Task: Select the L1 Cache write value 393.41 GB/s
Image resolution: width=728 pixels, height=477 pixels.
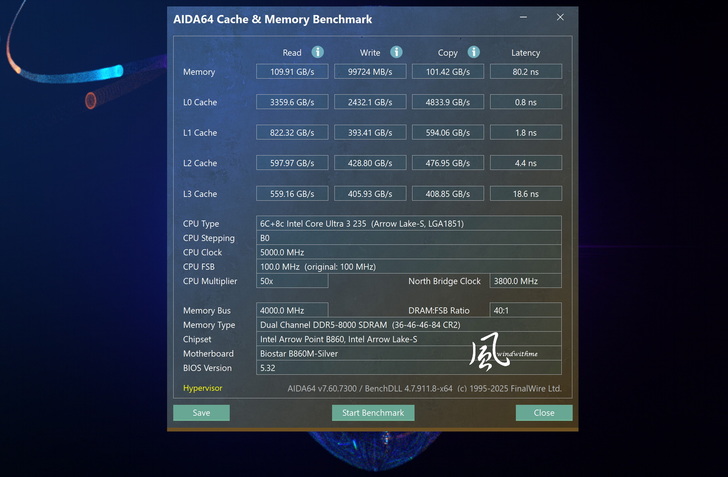Action: (370, 132)
